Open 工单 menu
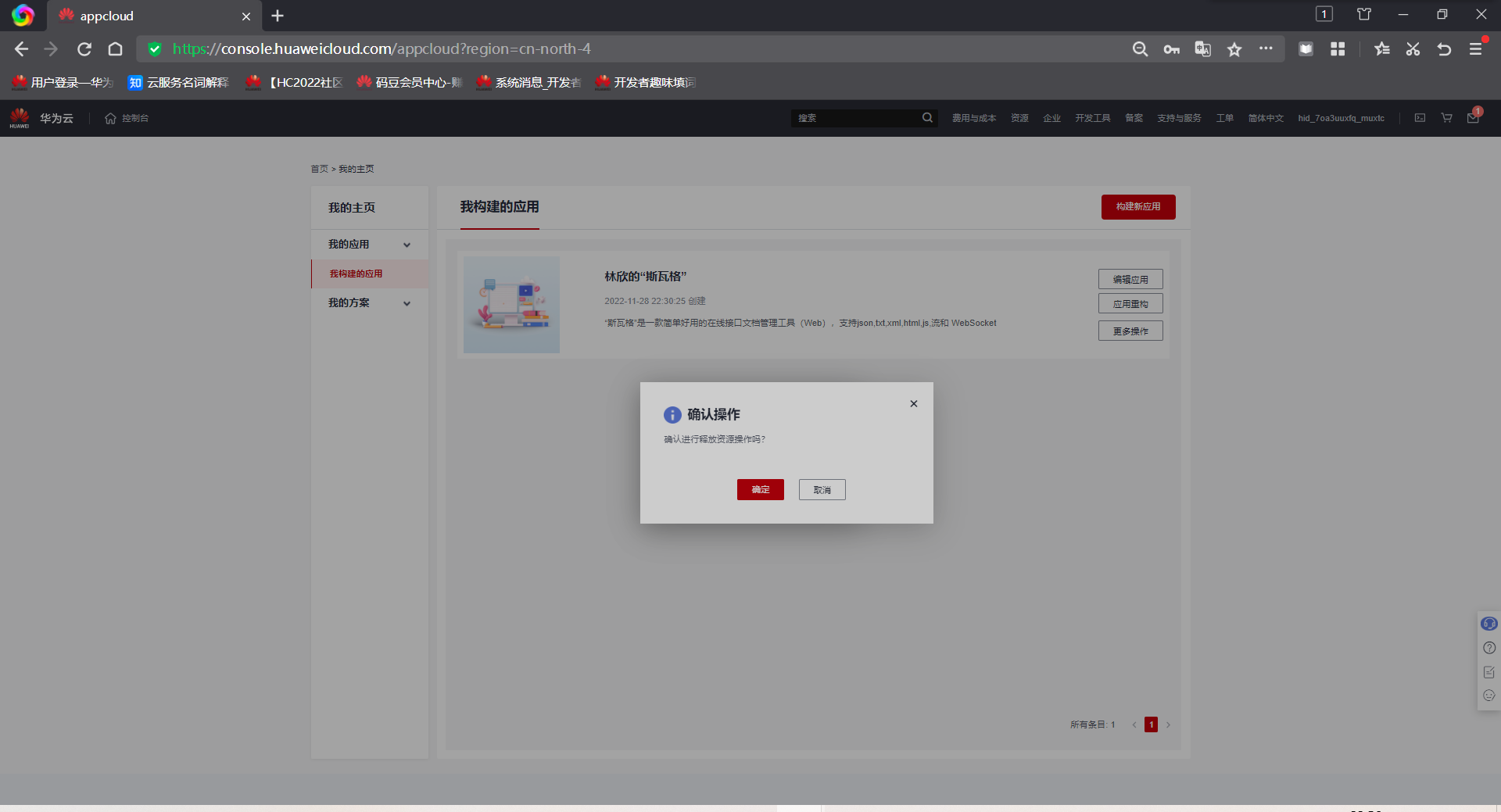Image resolution: width=1501 pixels, height=812 pixels. coord(1224,118)
